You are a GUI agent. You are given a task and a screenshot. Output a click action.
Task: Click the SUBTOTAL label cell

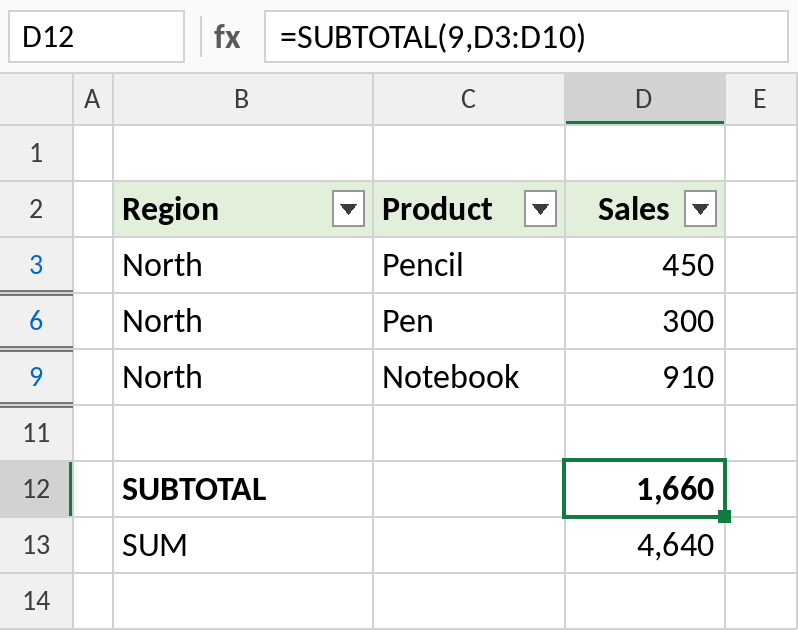(243, 489)
